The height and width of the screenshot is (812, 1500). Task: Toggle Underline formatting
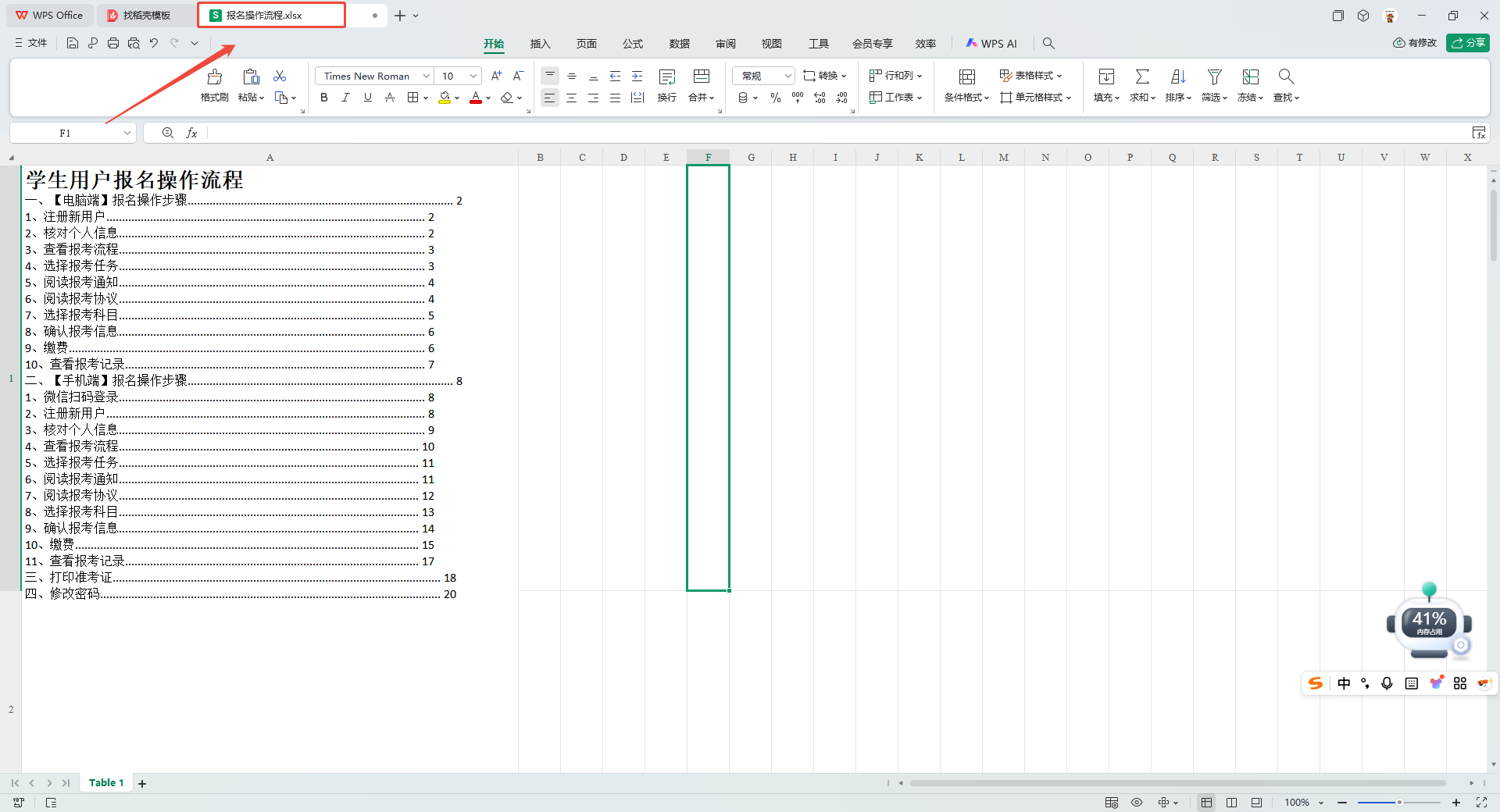[x=368, y=98]
